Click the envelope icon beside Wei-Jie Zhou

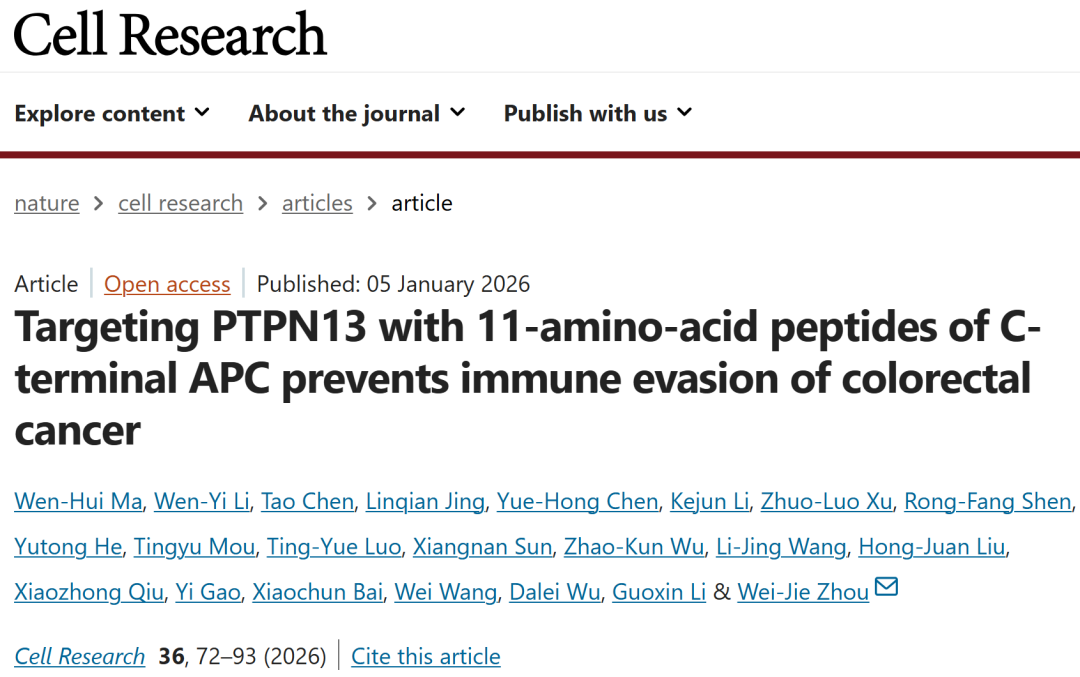886,588
